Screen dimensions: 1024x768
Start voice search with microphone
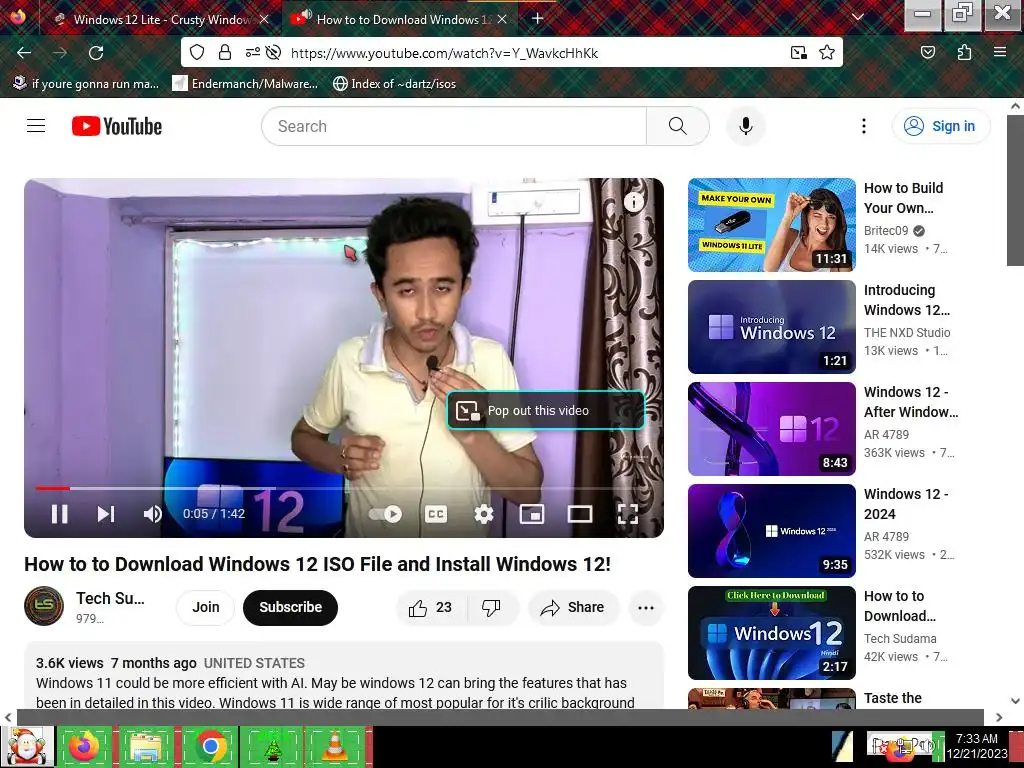[x=746, y=126]
